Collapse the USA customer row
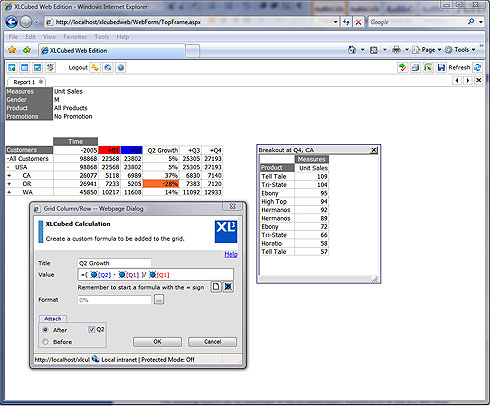Screen dimensions: 490x406 coord(8,167)
